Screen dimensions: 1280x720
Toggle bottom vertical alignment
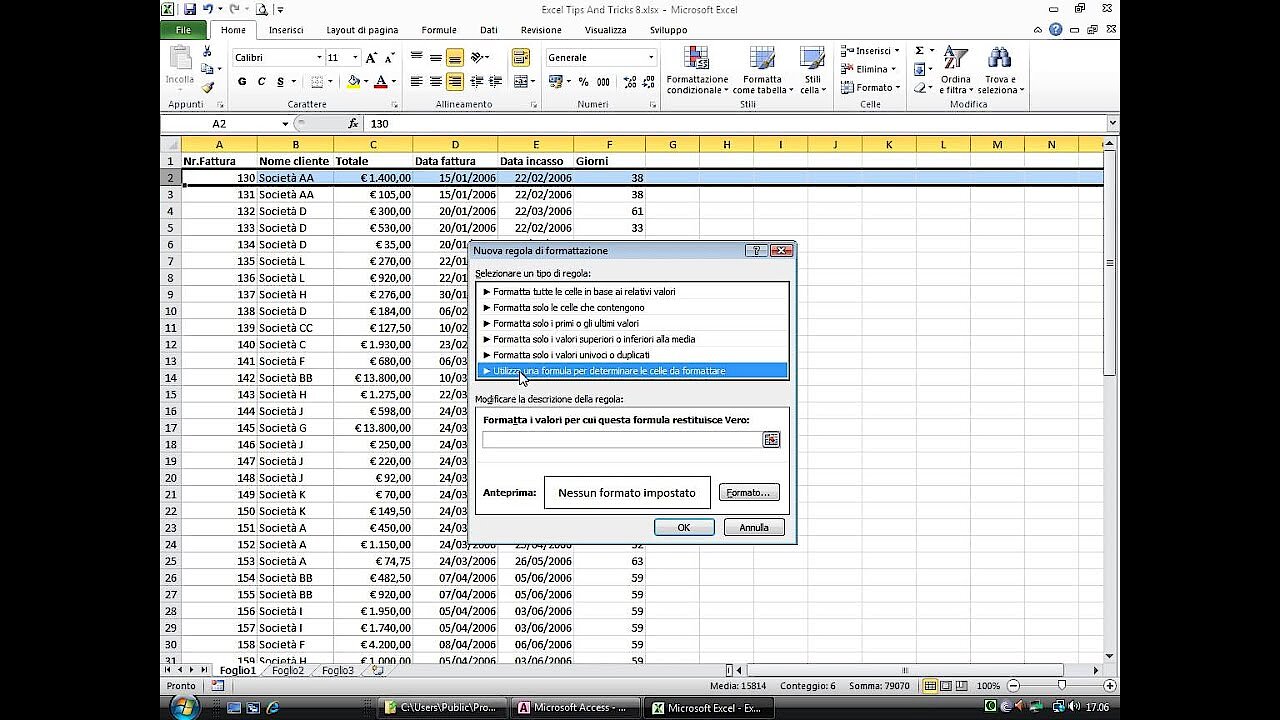click(x=455, y=57)
